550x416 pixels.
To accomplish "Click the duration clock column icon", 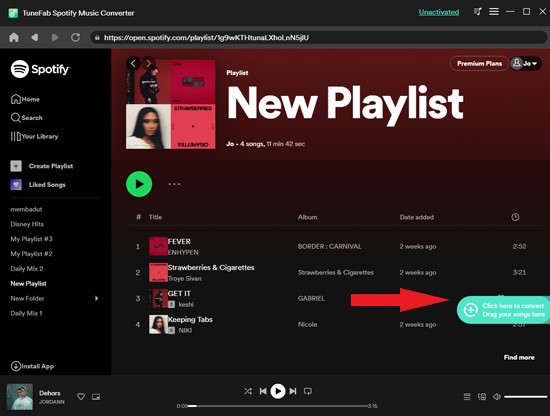I will click(x=515, y=217).
